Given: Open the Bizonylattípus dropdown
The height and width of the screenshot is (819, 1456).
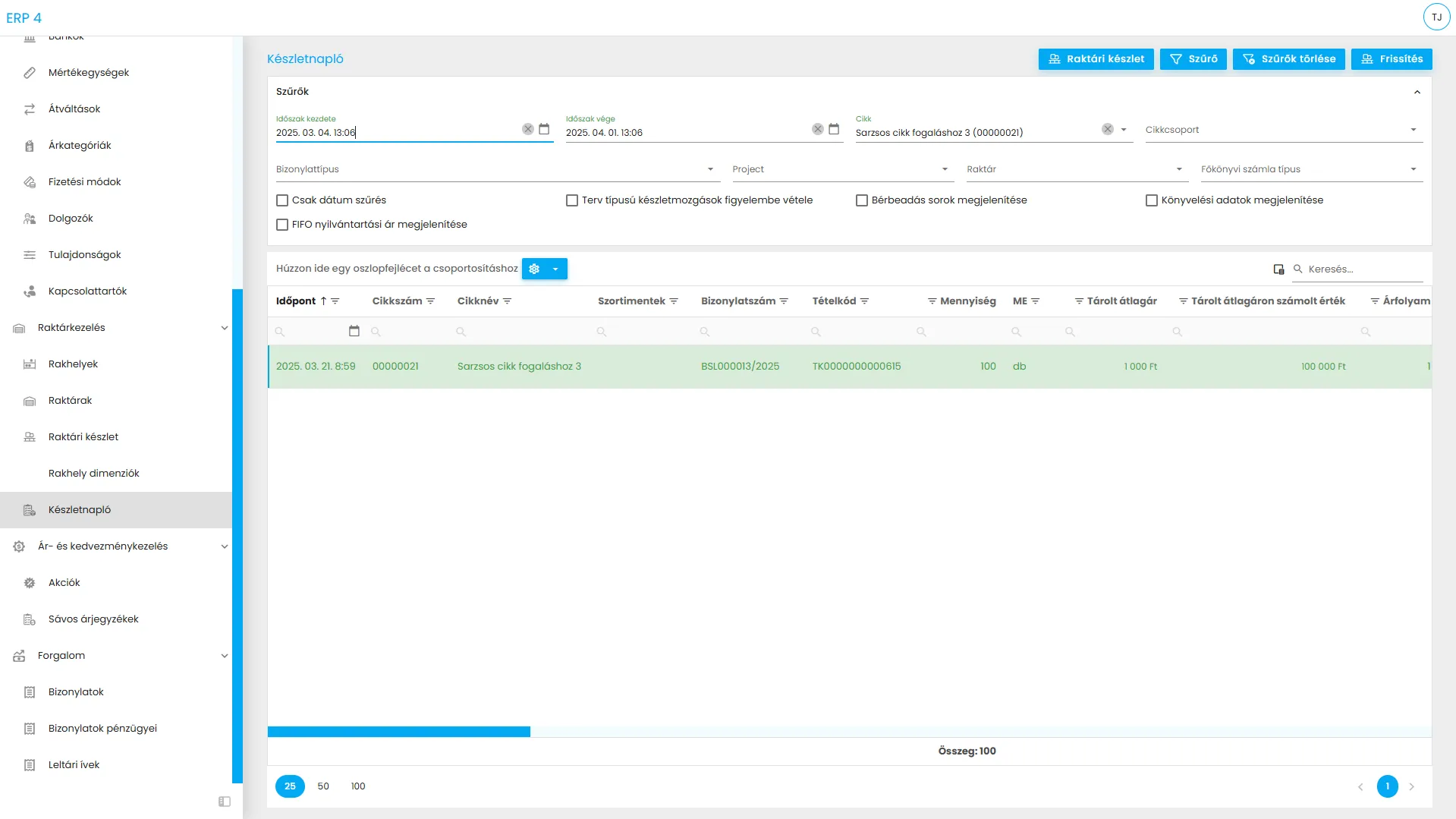Looking at the screenshot, I should tap(497, 169).
